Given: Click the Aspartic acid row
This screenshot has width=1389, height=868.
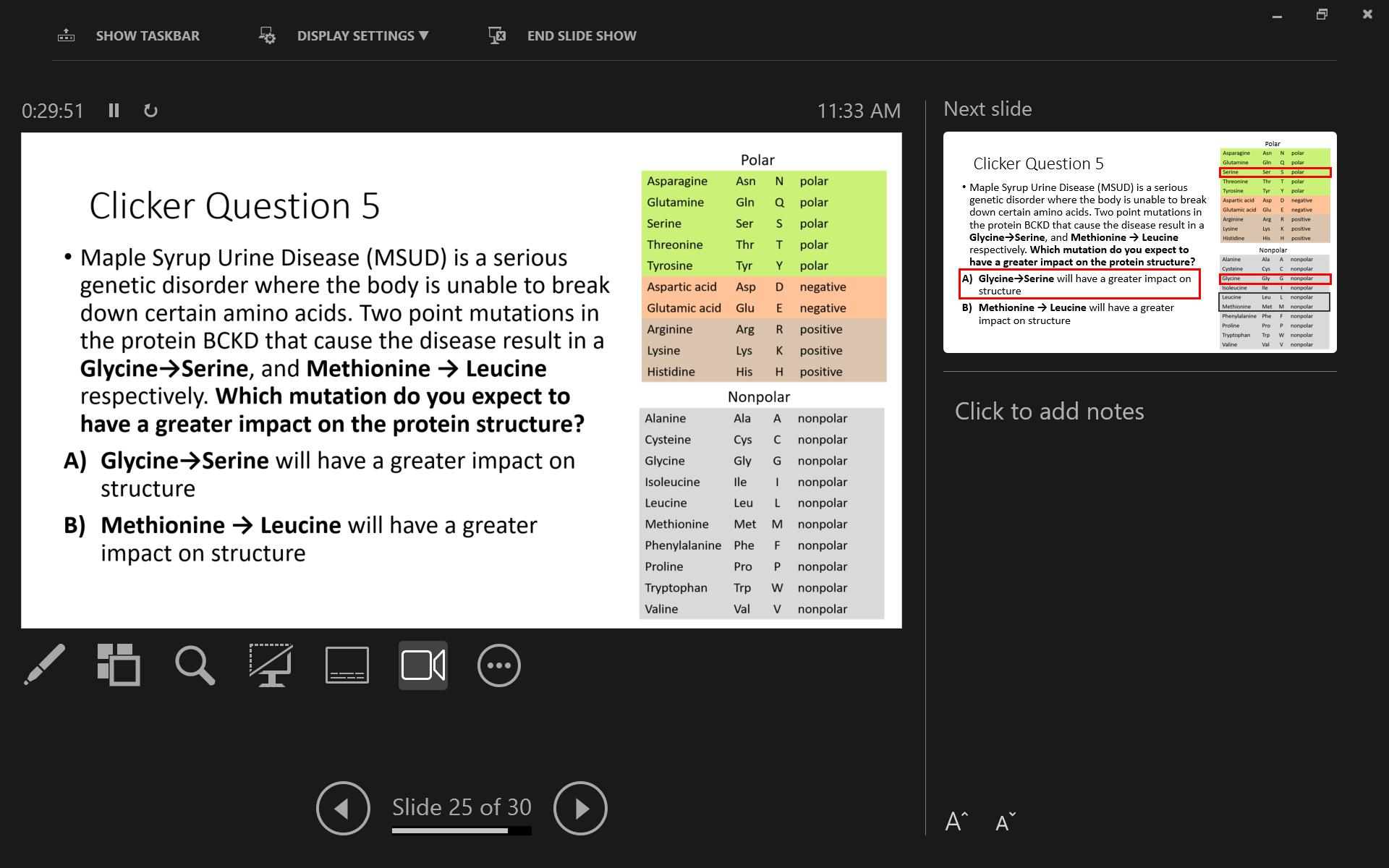Looking at the screenshot, I should [x=763, y=287].
